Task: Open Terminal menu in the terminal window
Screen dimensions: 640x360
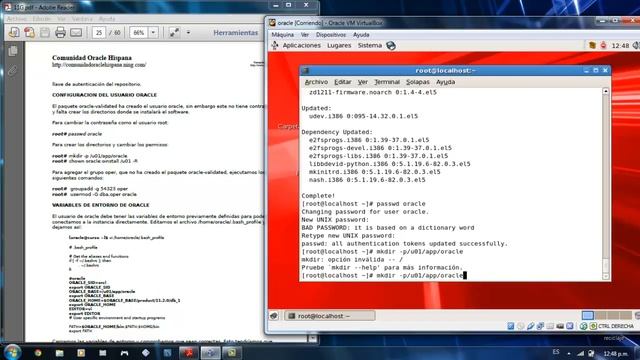Action: point(387,82)
